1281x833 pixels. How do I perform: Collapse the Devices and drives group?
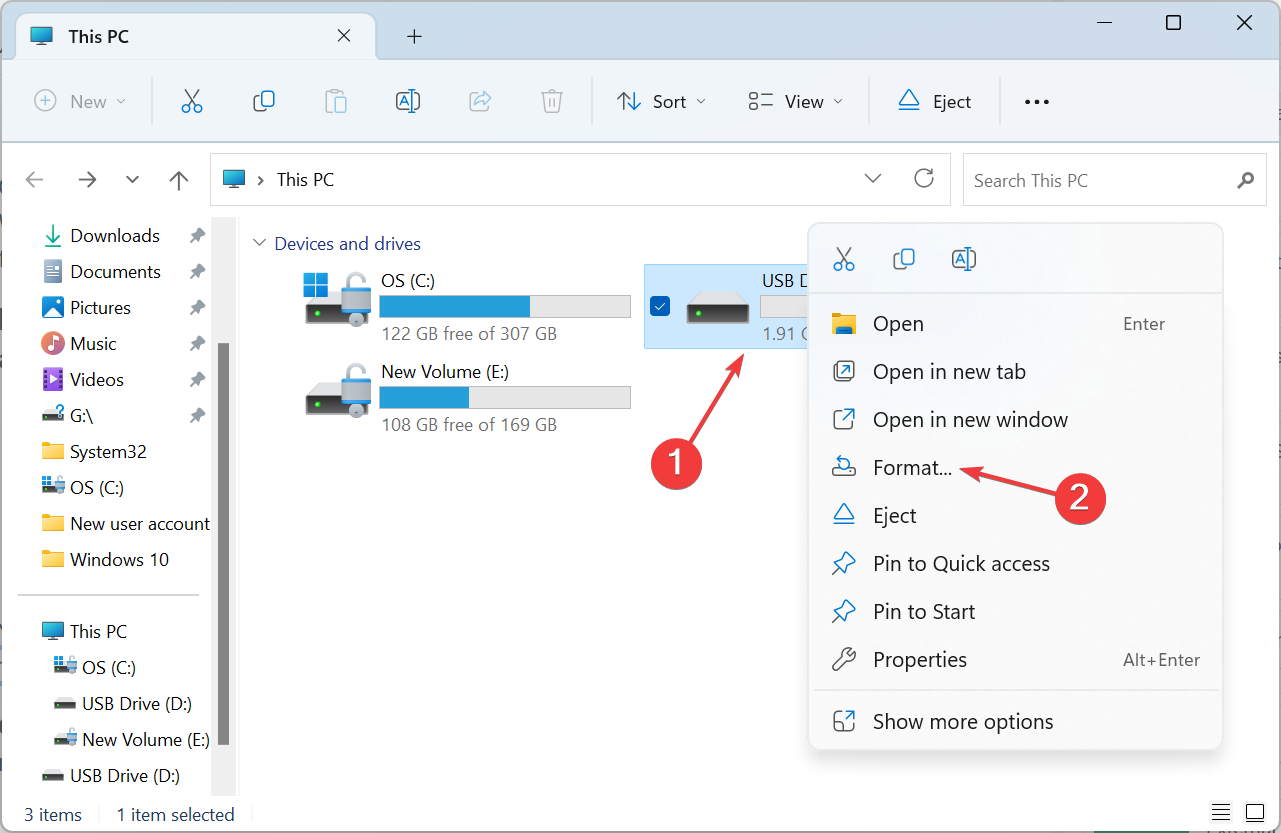tap(260, 243)
